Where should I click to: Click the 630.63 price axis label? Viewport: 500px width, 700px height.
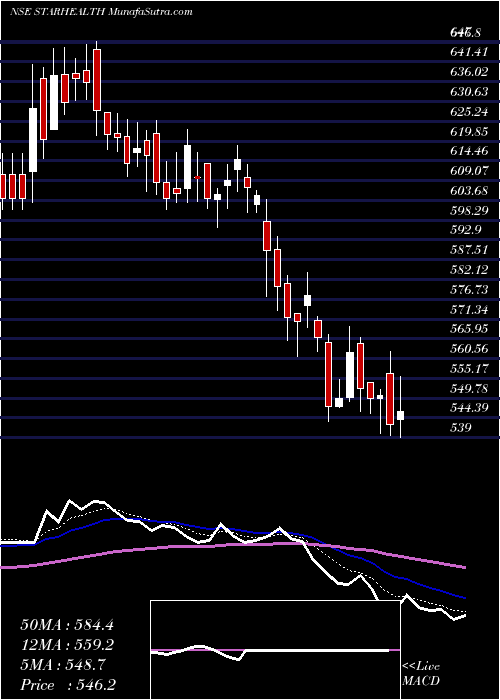[470, 92]
